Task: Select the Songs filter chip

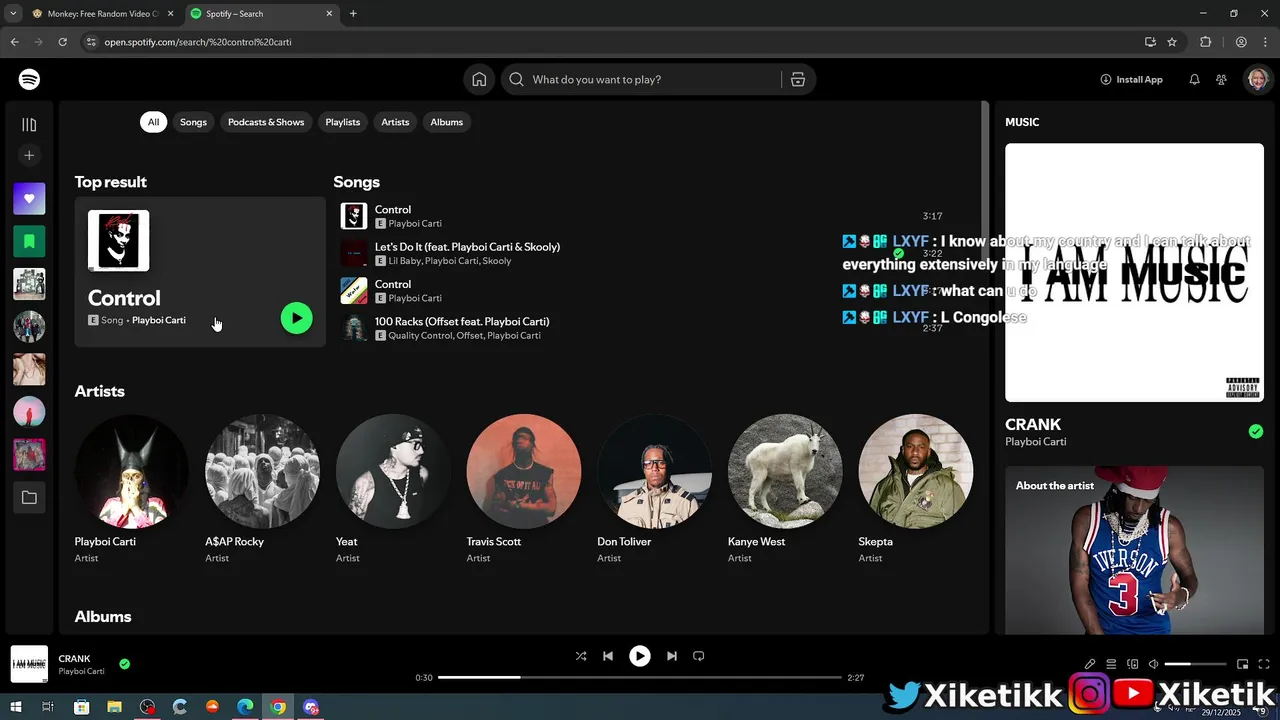Action: pyautogui.click(x=193, y=122)
